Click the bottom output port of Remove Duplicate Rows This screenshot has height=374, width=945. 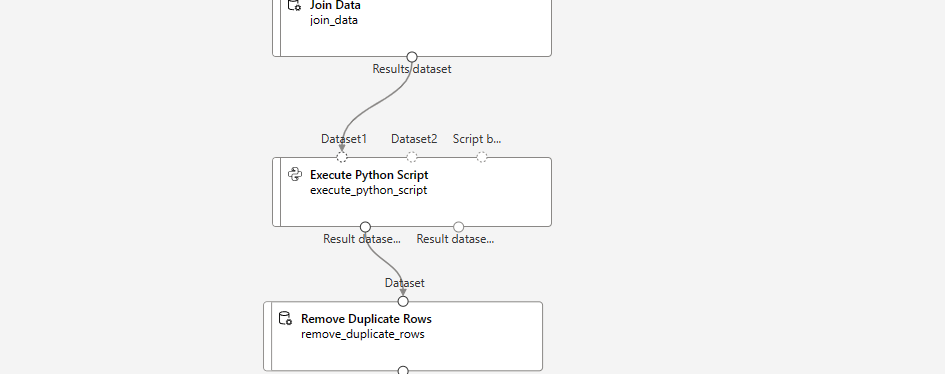[403, 370]
